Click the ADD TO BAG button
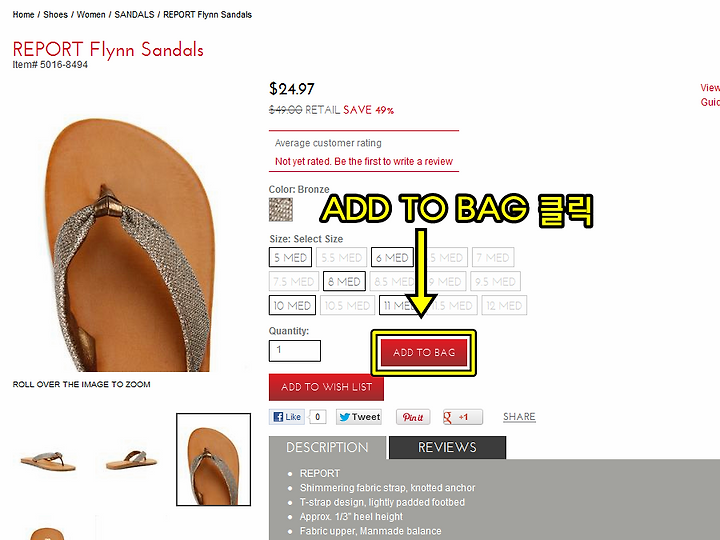The image size is (720, 540). (424, 352)
